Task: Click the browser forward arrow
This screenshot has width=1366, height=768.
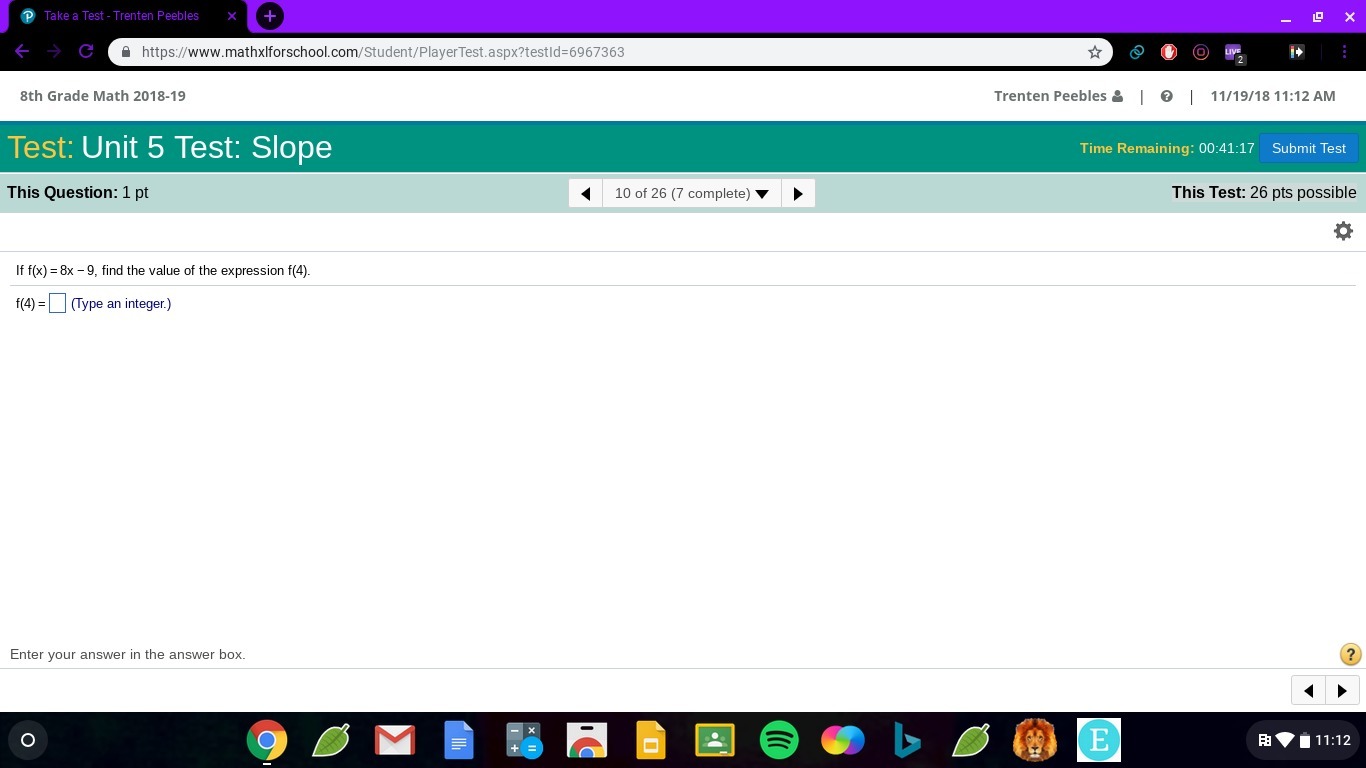Action: click(x=54, y=52)
